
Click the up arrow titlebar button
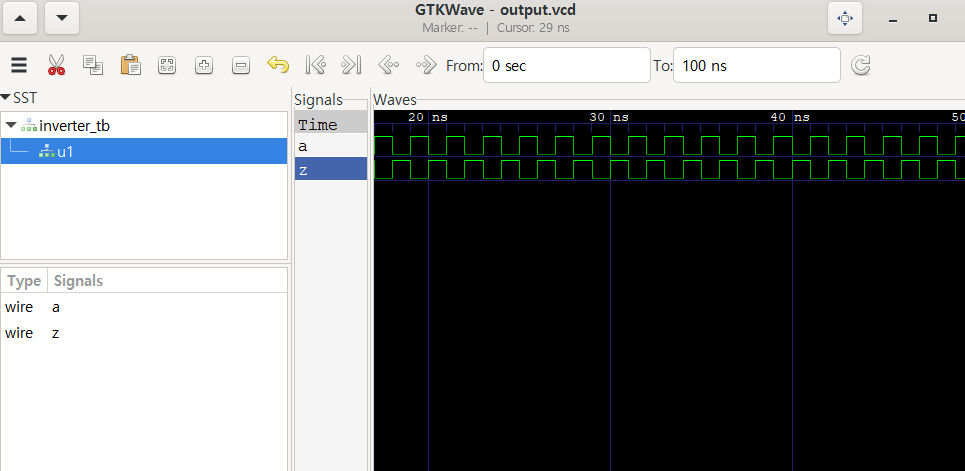coord(20,18)
